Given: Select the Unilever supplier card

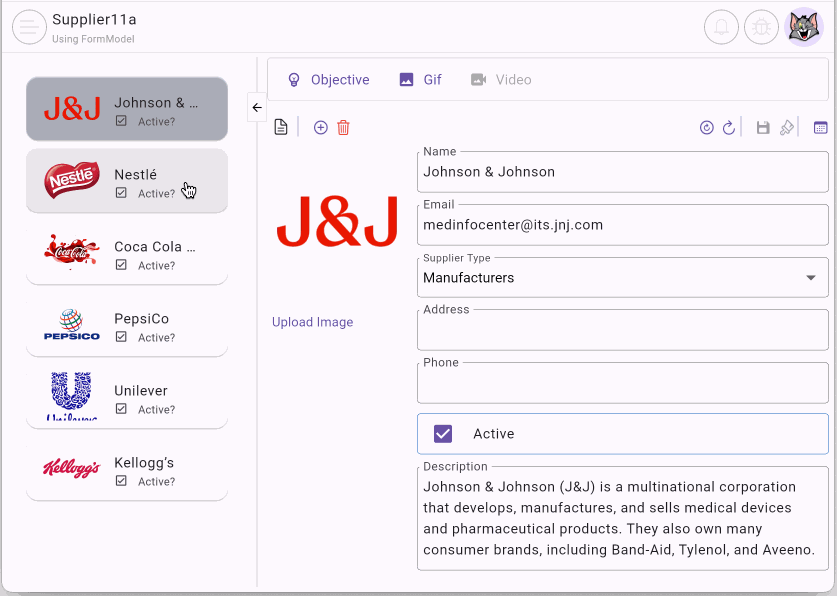Looking at the screenshot, I should 127,397.
